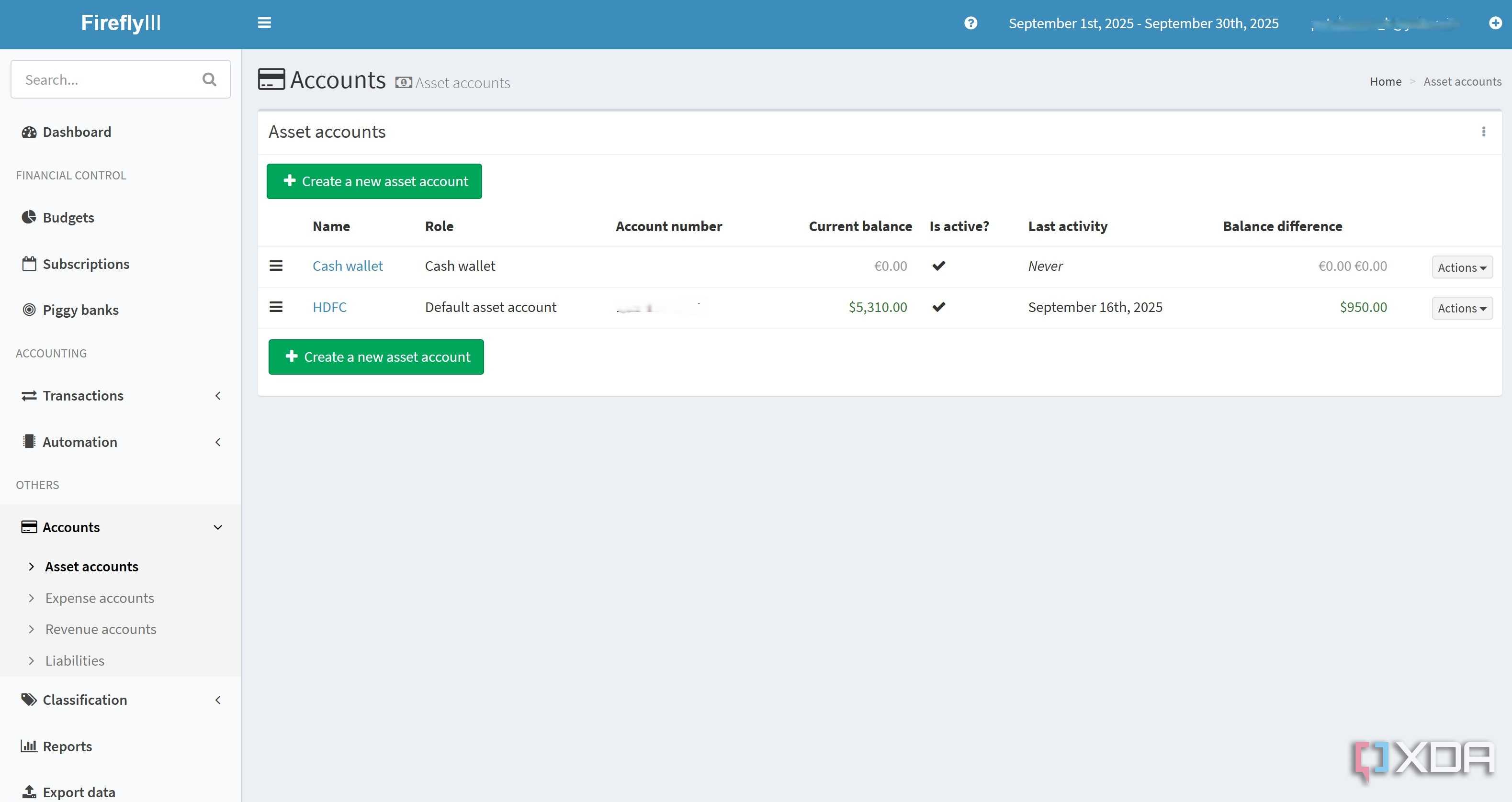Open Expense accounts in sidebar
This screenshot has height=802, width=1512.
coord(99,598)
